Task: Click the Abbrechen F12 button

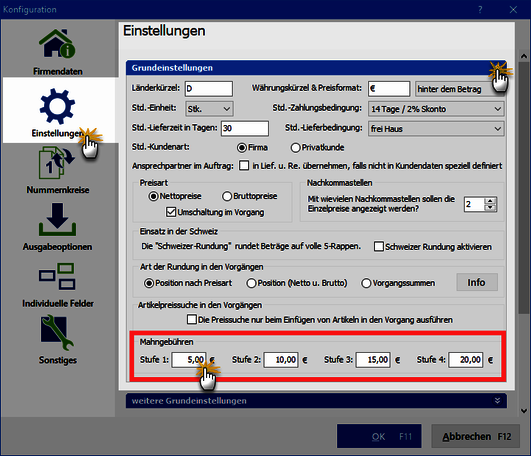Action: (475, 436)
